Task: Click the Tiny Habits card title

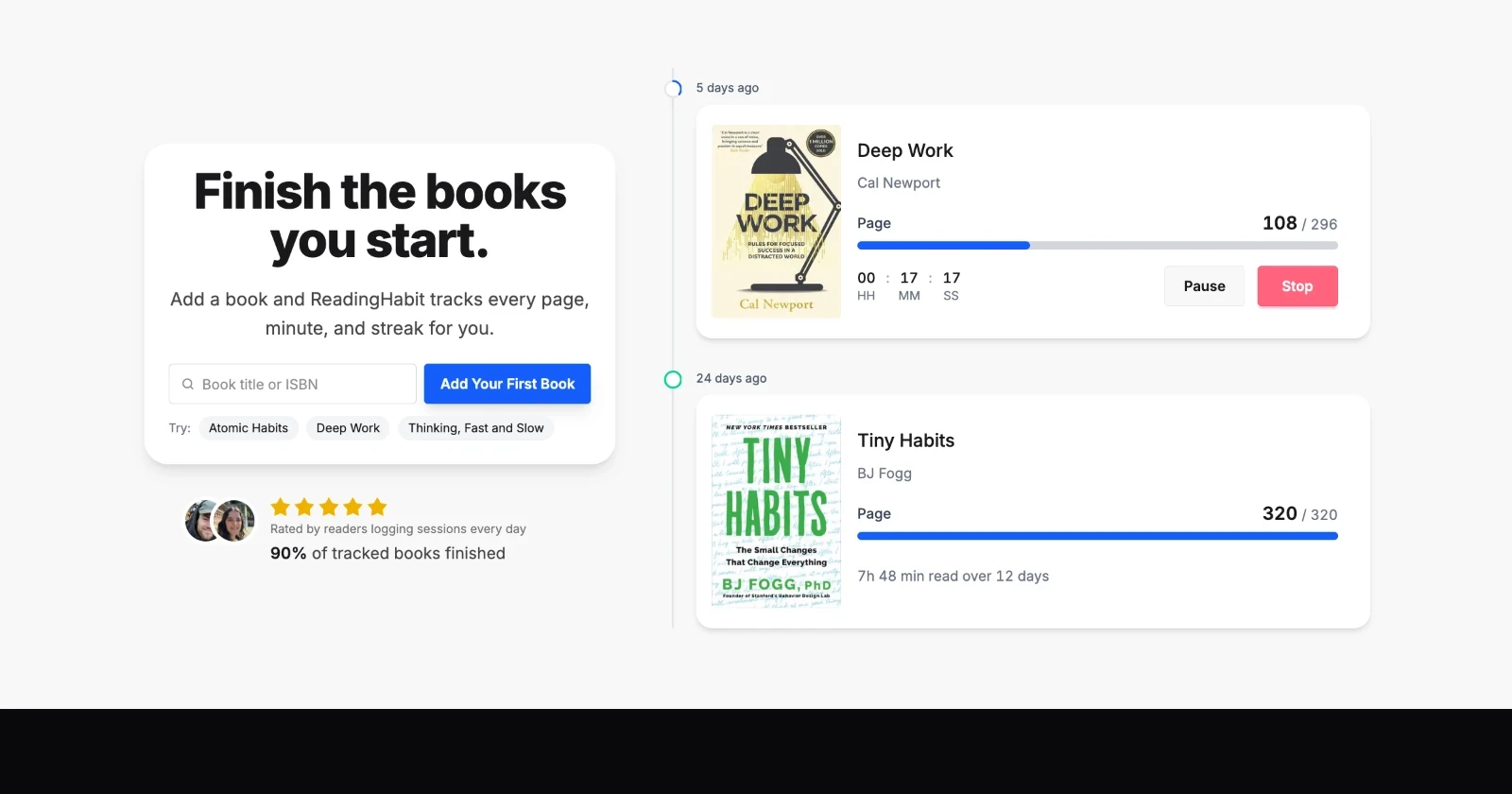Action: (906, 440)
